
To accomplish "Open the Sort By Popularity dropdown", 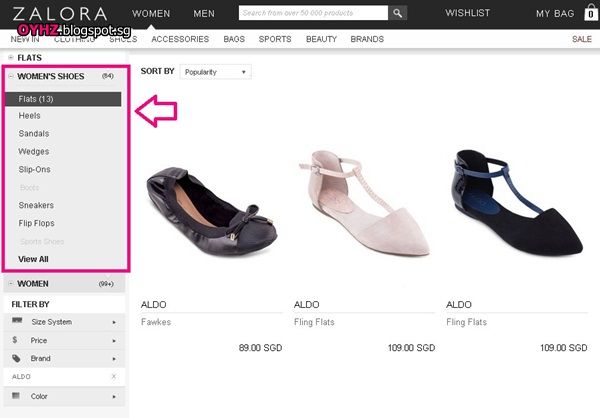I will pos(215,72).
